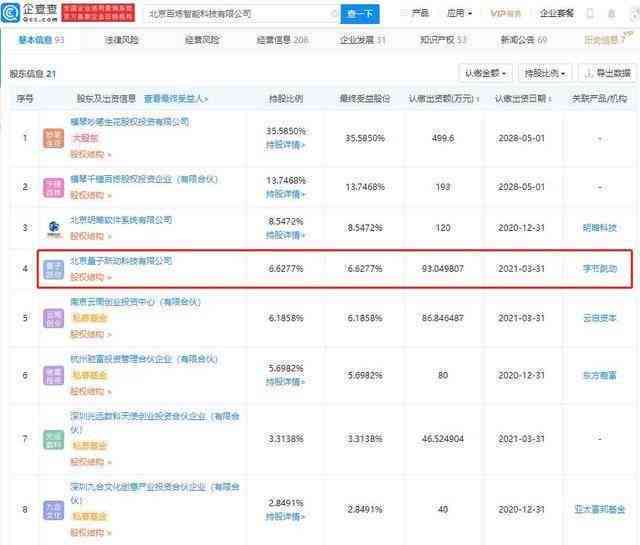The image size is (640, 545).
Task: Expand 股权结构 under shareholder row 1
Action: click(x=91, y=155)
